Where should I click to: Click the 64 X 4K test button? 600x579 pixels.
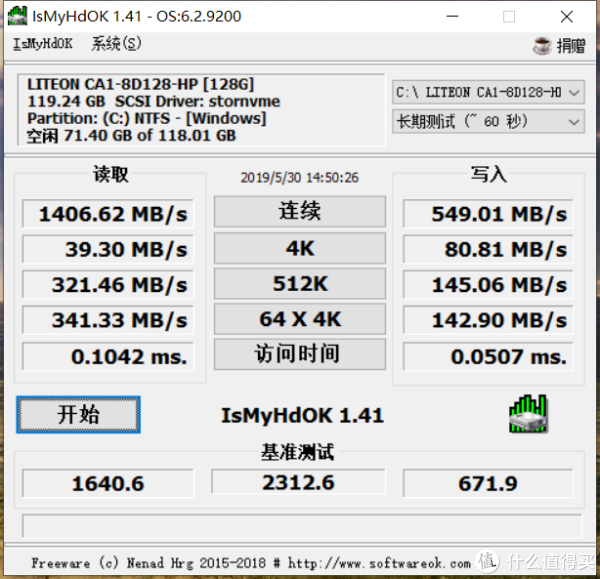click(300, 319)
